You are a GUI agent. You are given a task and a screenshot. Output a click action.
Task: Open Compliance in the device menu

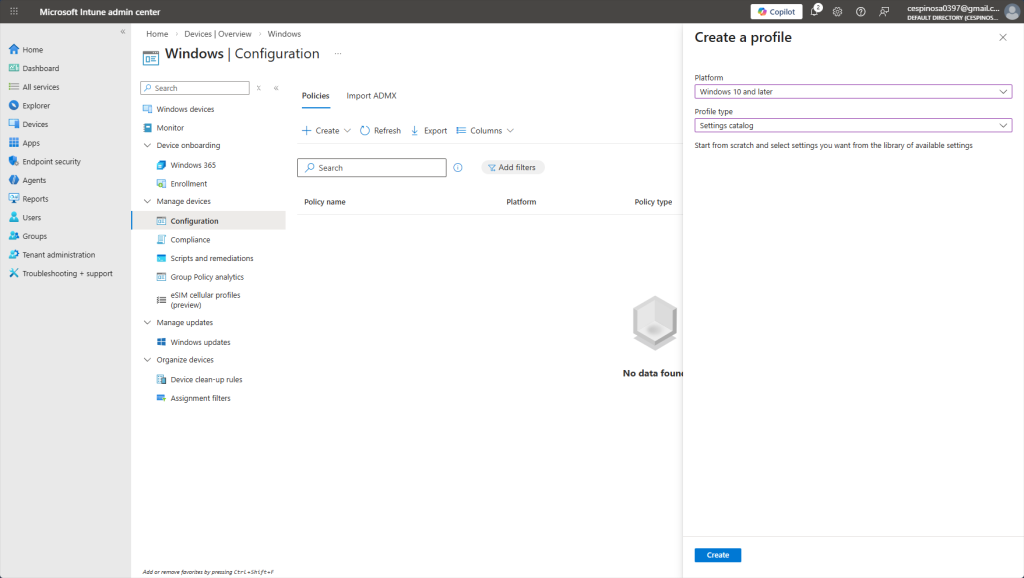tap(190, 240)
